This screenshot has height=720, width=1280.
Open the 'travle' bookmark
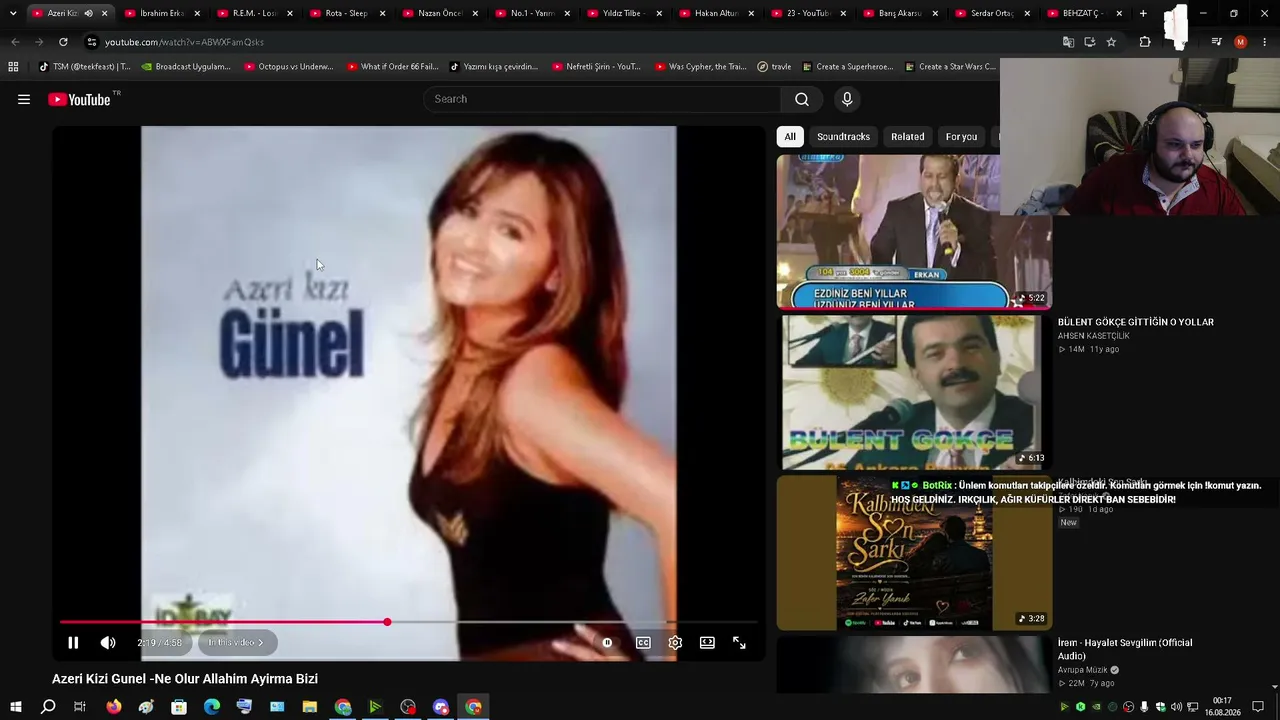(774, 67)
